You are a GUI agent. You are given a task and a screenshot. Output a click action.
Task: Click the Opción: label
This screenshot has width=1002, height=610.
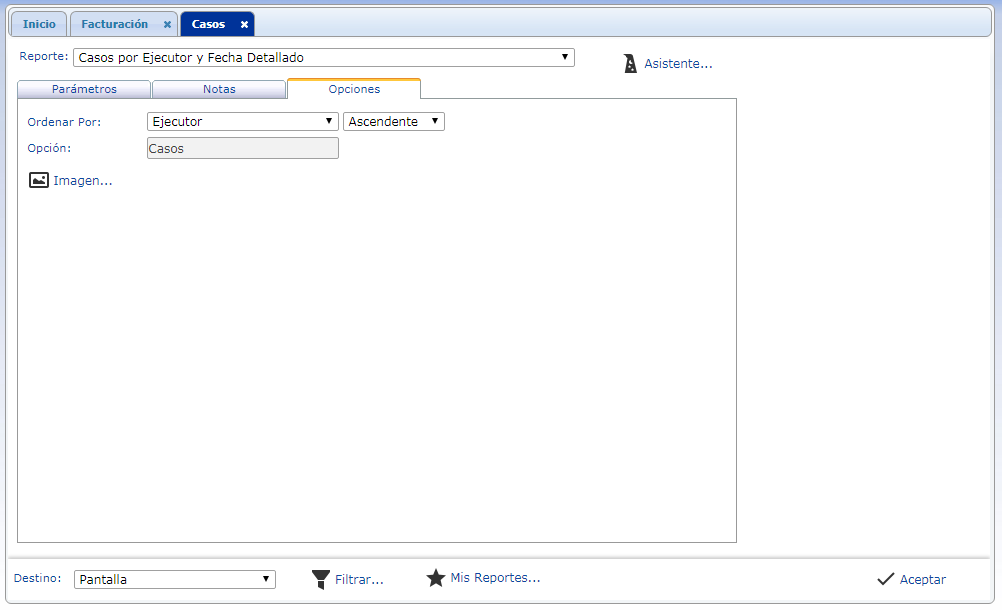(x=49, y=148)
